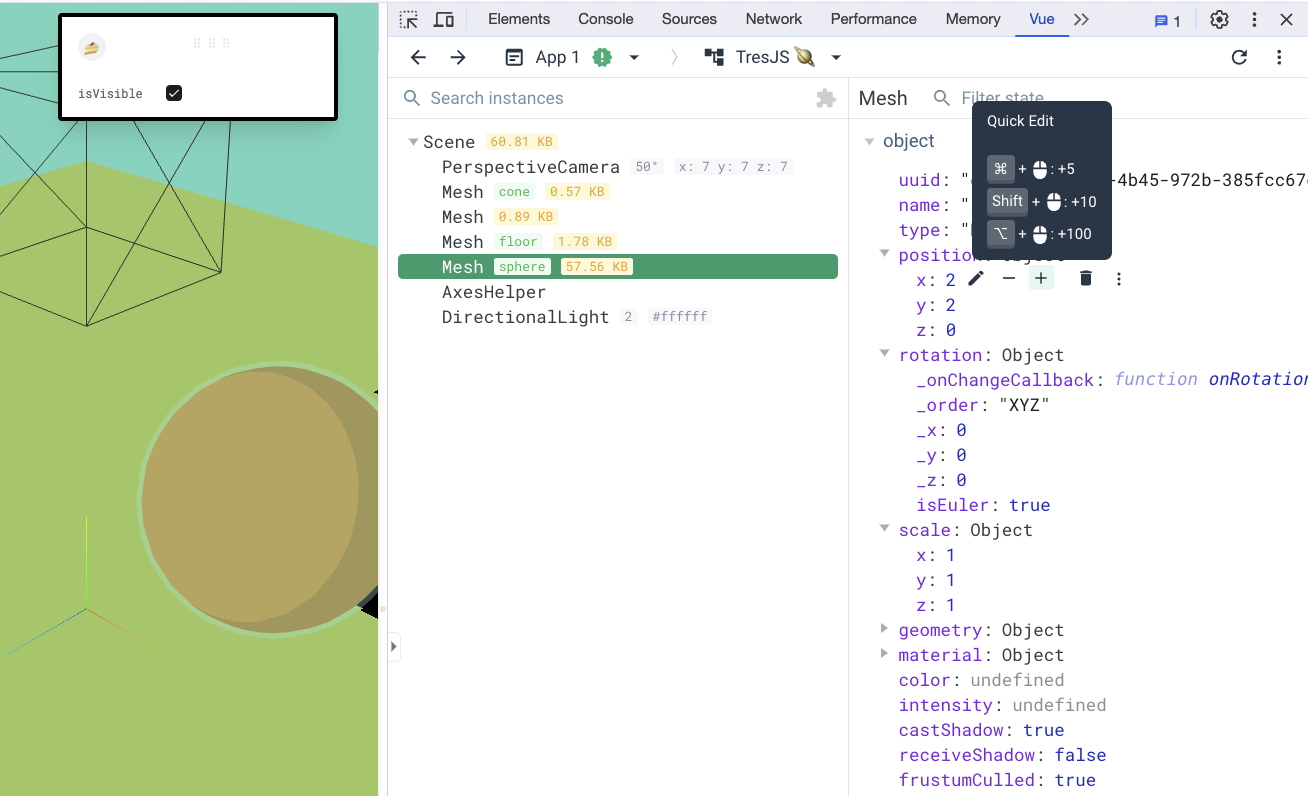1308x796 pixels.
Task: Uncheck the isVisible checkbox
Action: tap(174, 93)
